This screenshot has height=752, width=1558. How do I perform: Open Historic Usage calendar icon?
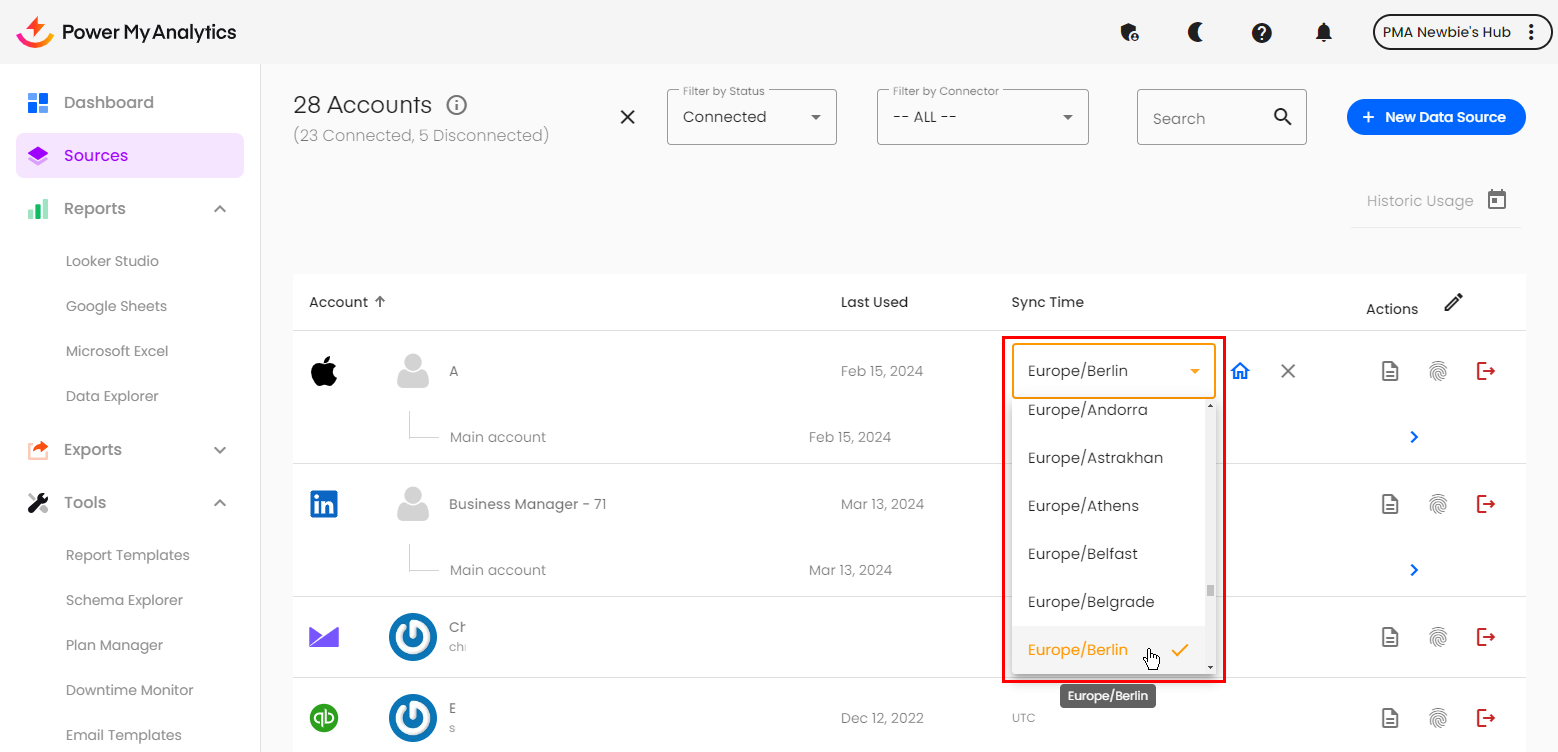[1496, 200]
